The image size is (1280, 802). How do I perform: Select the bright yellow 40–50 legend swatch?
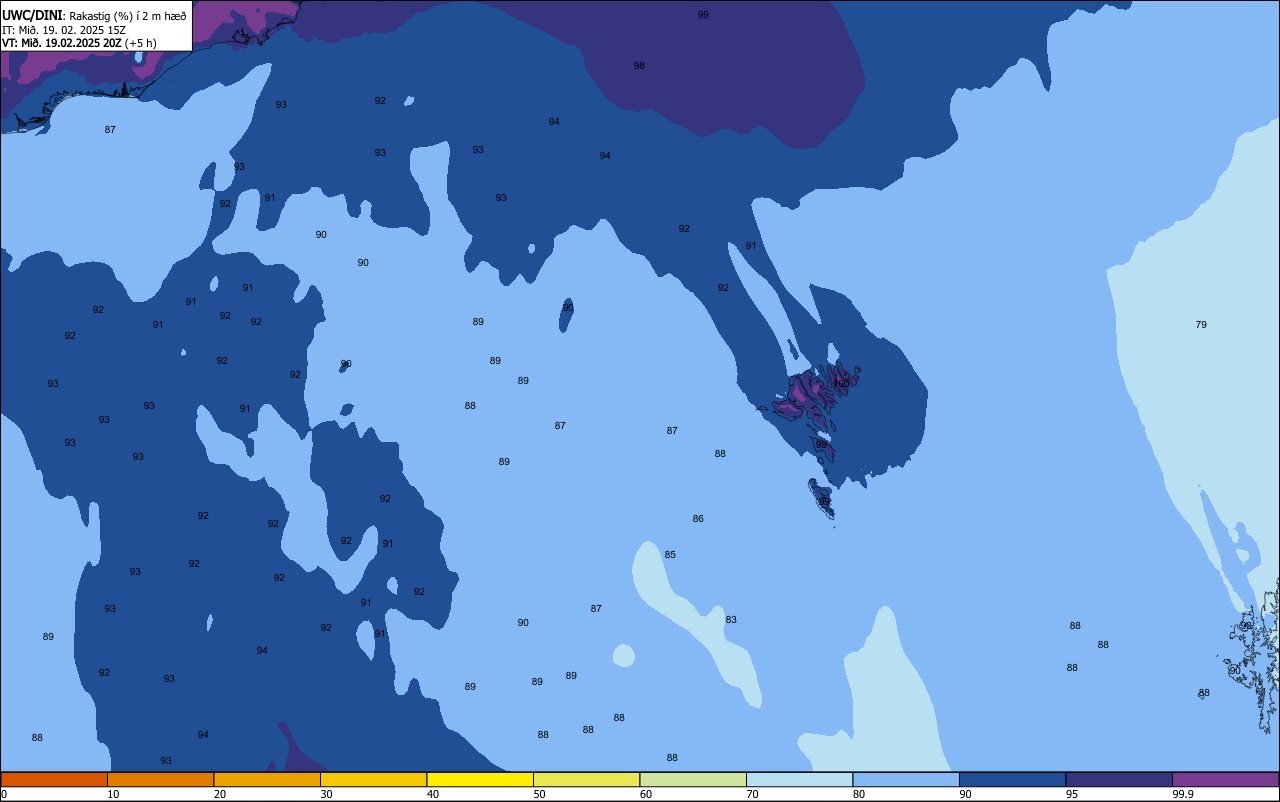(480, 779)
